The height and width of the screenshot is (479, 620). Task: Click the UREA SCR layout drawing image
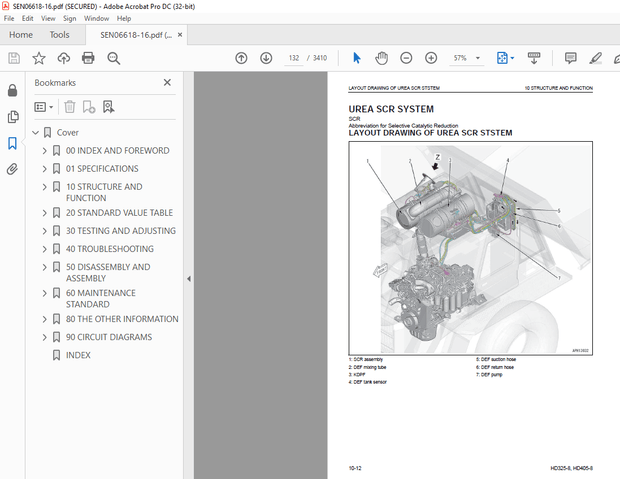[x=471, y=248]
